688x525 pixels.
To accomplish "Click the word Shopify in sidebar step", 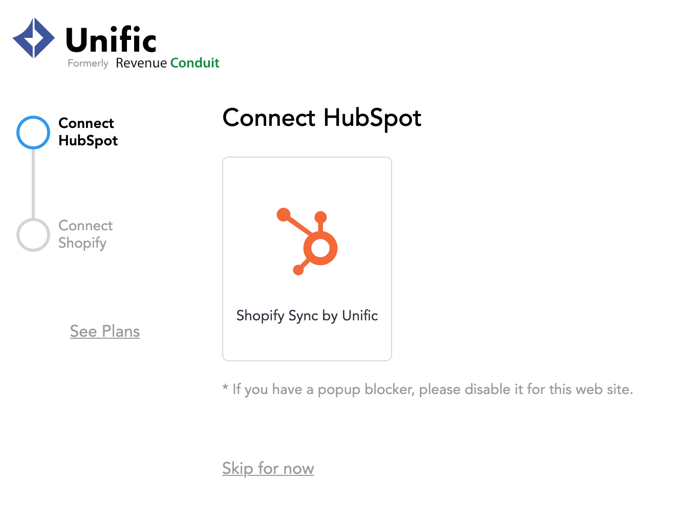I will tap(82, 243).
